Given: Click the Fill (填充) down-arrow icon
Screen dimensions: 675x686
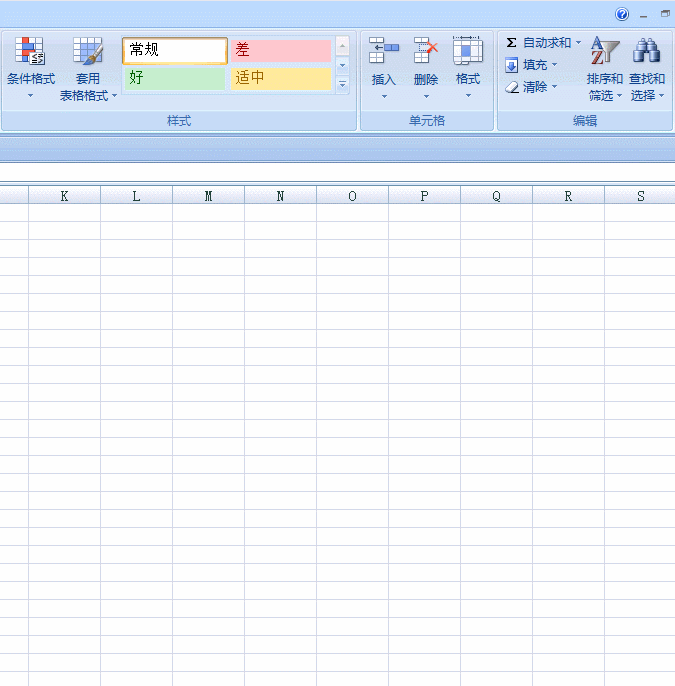Looking at the screenshot, I should [511, 65].
